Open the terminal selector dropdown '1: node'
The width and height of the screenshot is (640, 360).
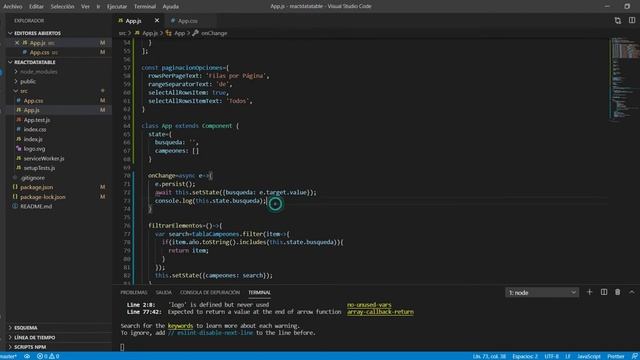[542, 293]
